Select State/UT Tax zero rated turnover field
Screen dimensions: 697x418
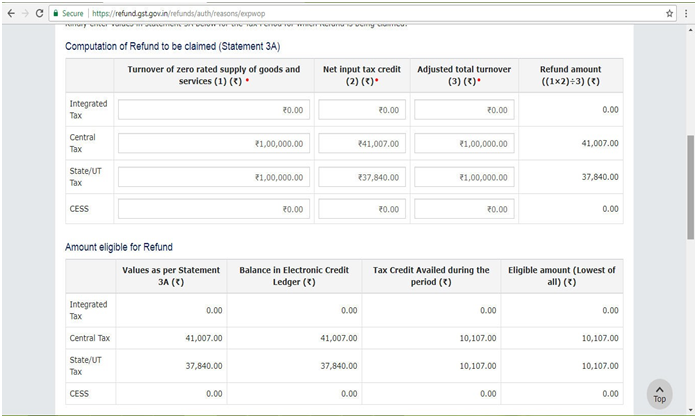pyautogui.click(x=212, y=178)
